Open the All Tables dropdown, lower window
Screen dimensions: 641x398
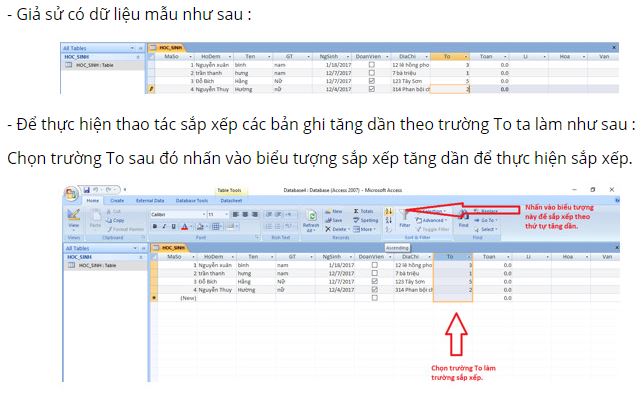click(x=135, y=248)
